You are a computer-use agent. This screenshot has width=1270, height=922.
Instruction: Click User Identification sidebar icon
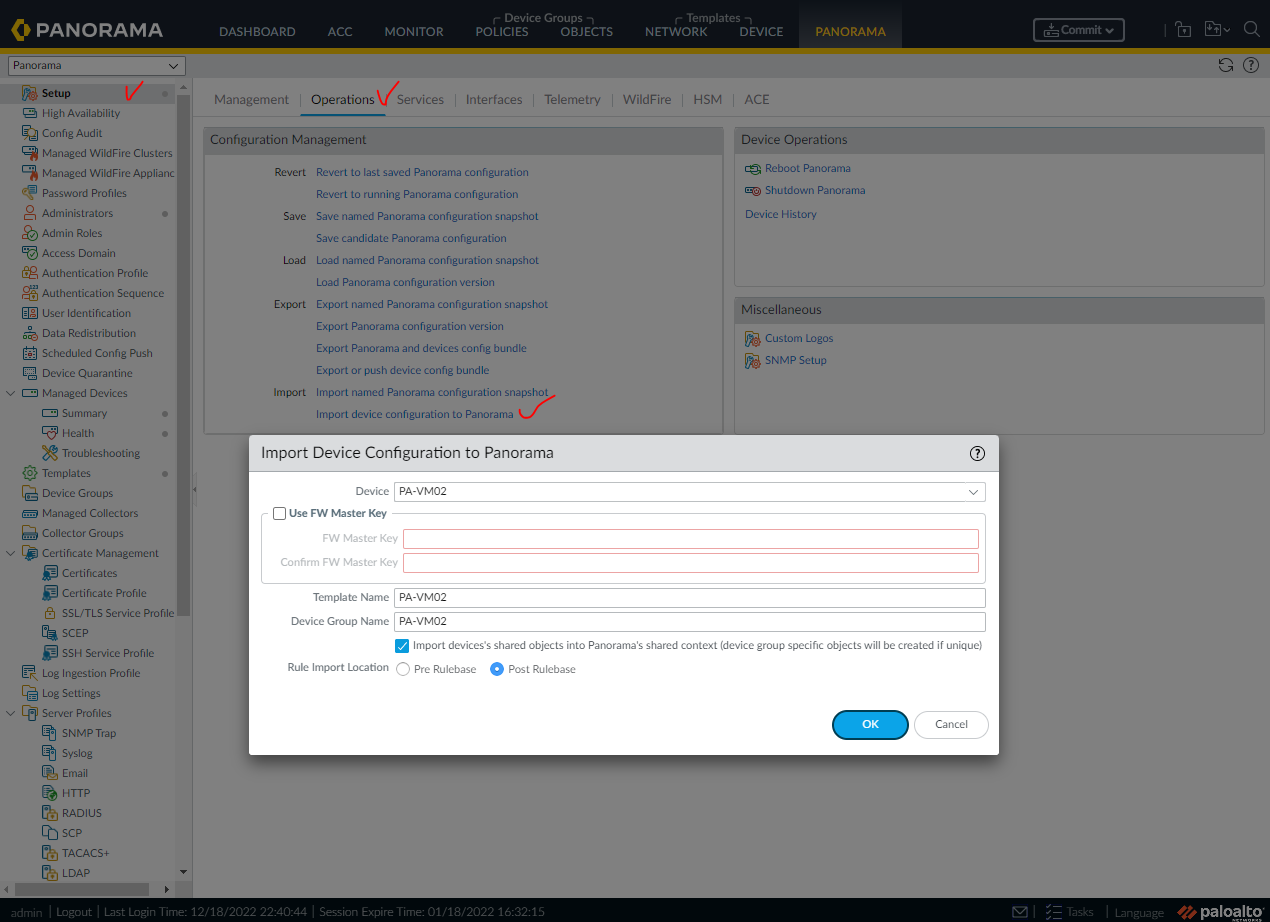tap(30, 313)
